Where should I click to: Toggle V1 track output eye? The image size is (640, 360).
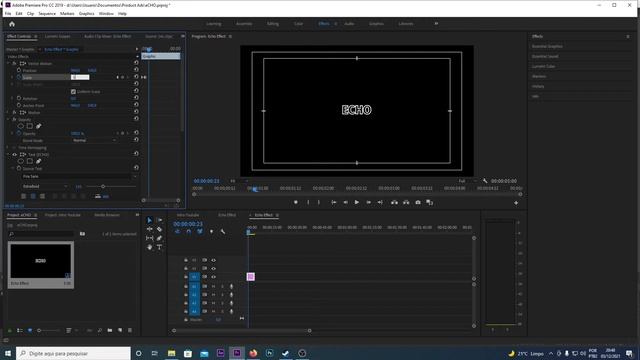[x=213, y=277]
